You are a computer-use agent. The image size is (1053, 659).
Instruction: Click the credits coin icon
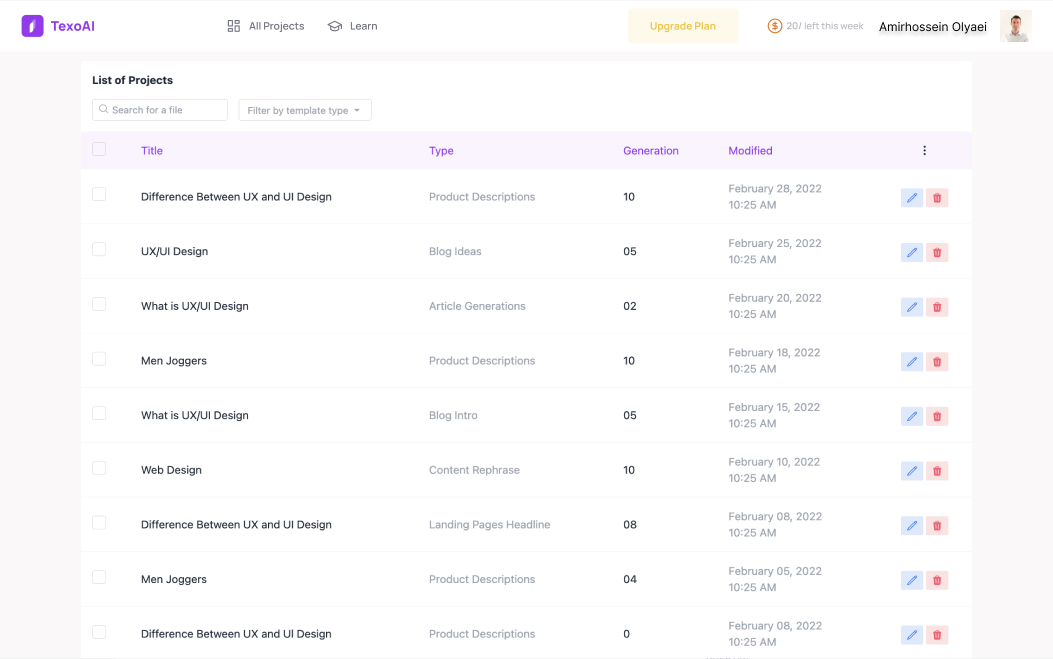pyautogui.click(x=774, y=26)
